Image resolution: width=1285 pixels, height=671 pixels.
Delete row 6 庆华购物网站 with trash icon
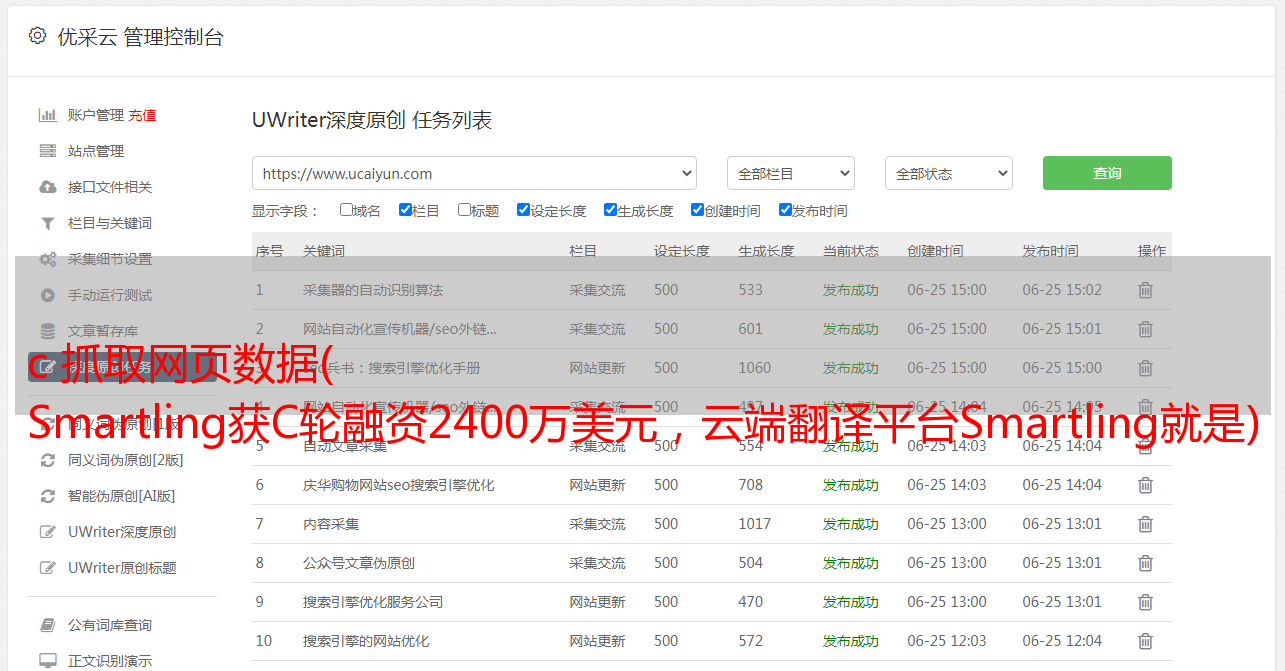[x=1145, y=485]
